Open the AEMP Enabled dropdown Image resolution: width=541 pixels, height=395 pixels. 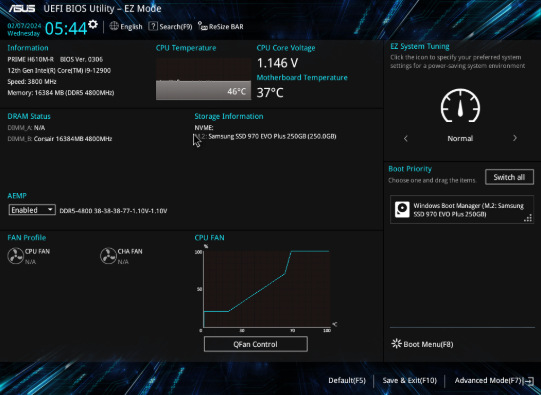[x=32, y=210]
